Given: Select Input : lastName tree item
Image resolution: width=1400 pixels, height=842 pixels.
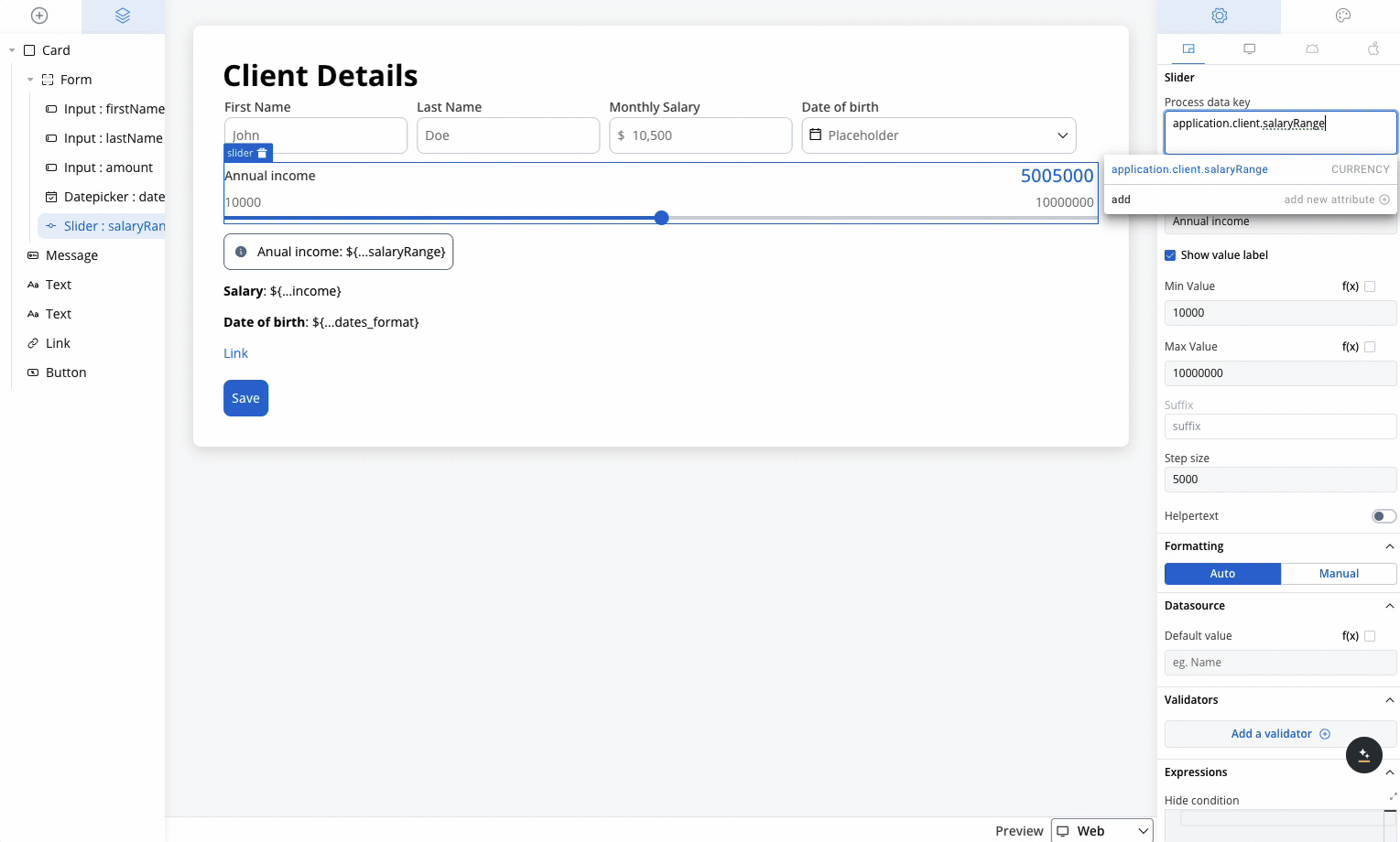Looking at the screenshot, I should pos(103,138).
